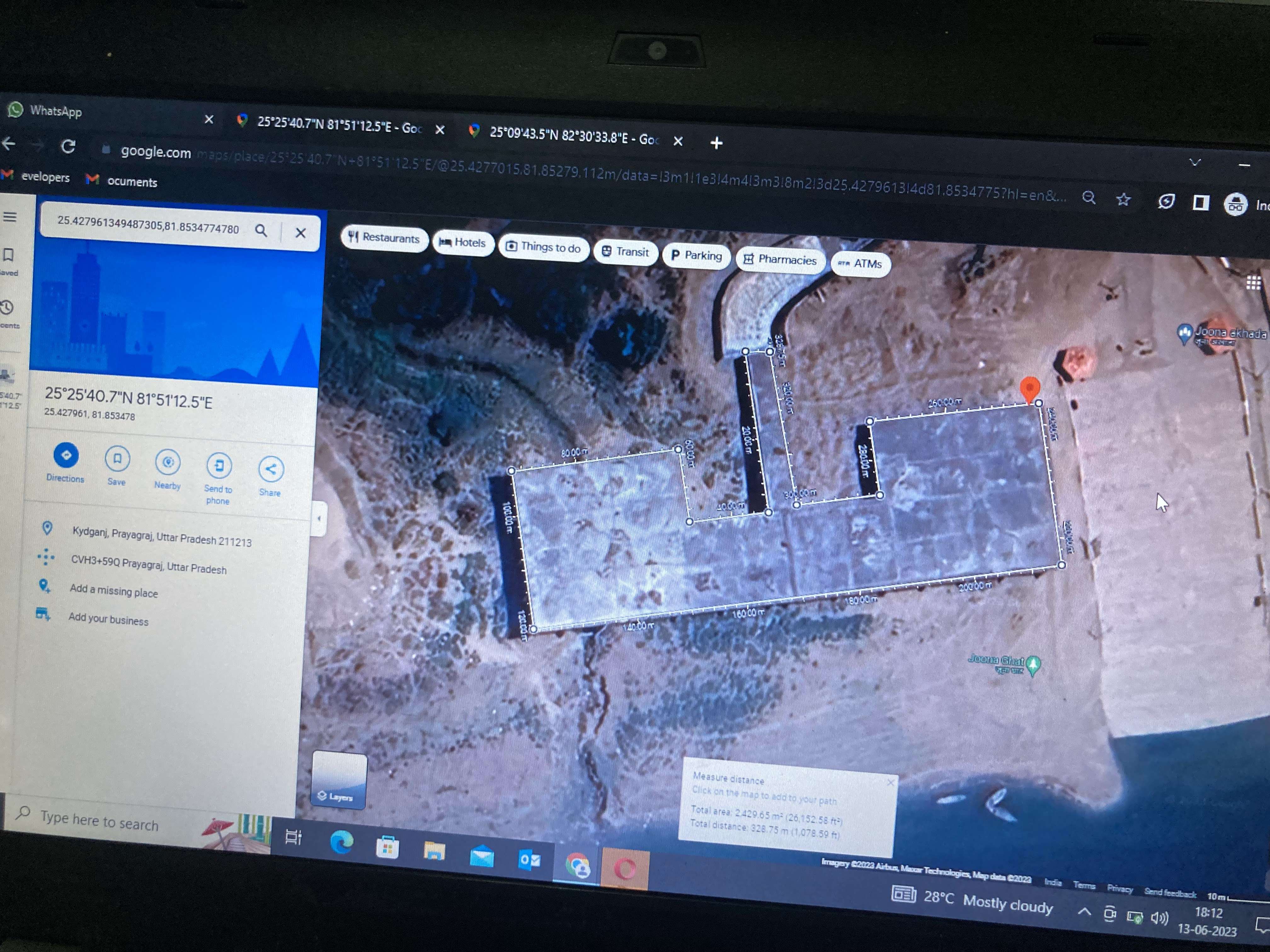Click the Windows 'Type here to search' box
This screenshot has height=952, width=1270.
tap(138, 822)
